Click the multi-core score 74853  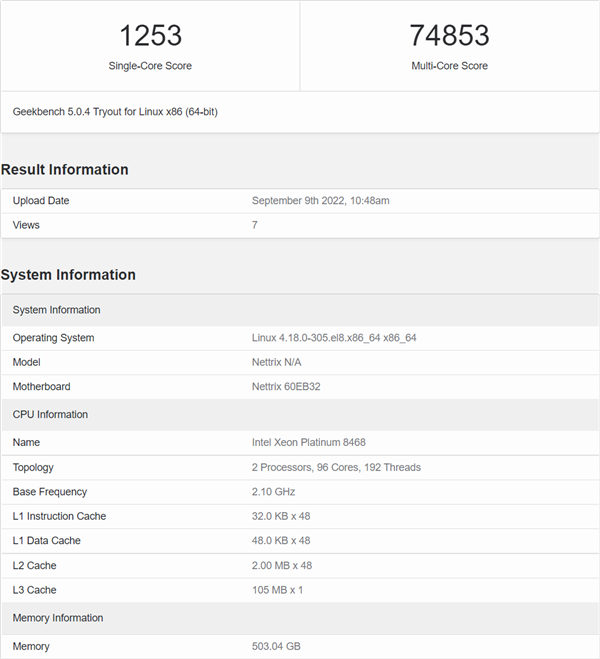[x=449, y=35]
